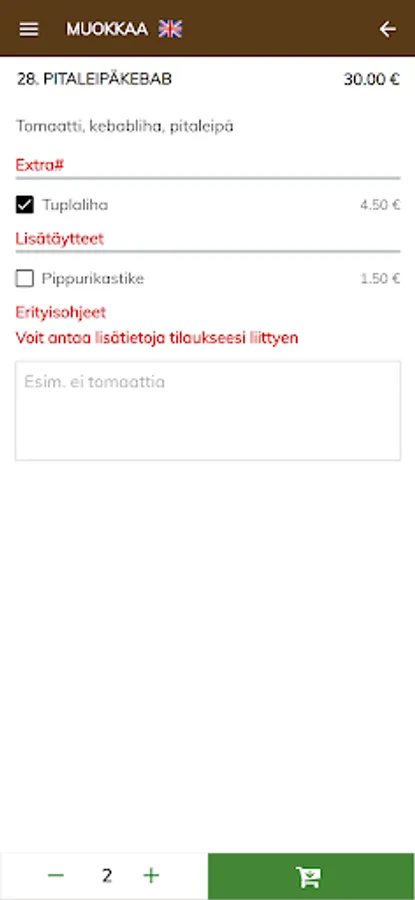Click the Lisätäytteet section heading

click(x=60, y=239)
